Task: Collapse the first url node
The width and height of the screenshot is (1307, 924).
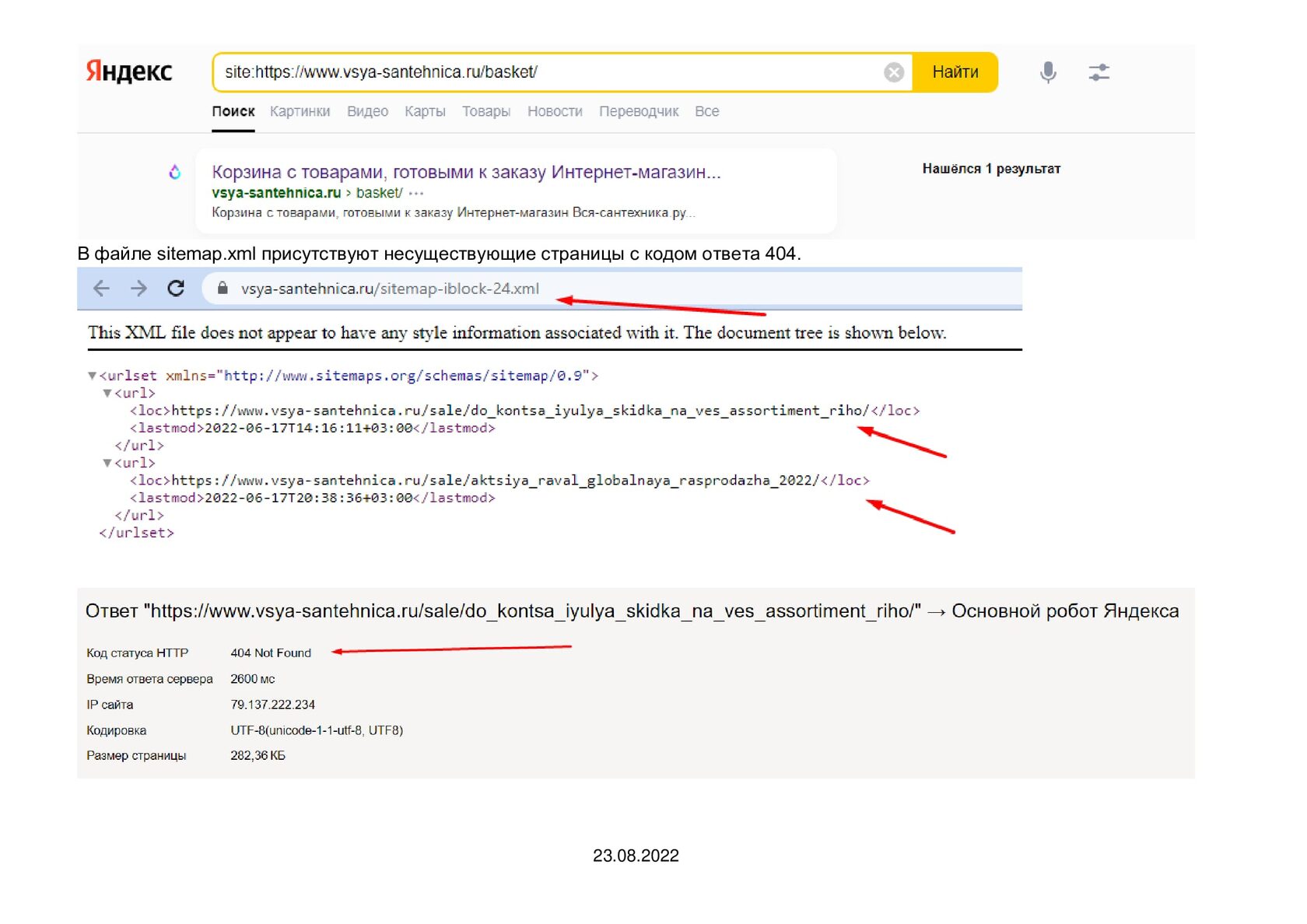Action: point(107,394)
